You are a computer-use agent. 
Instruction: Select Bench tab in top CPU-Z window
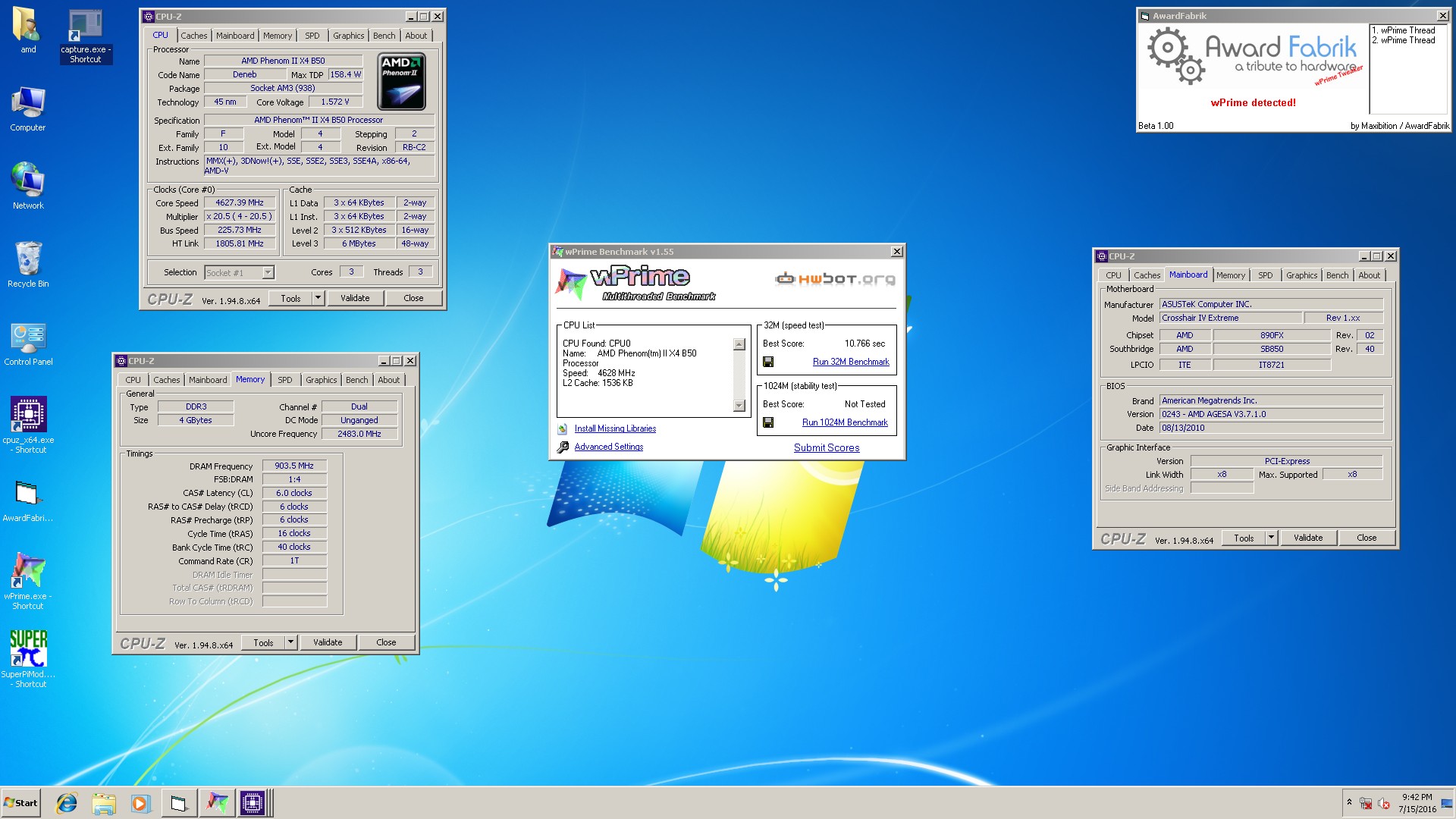click(384, 36)
